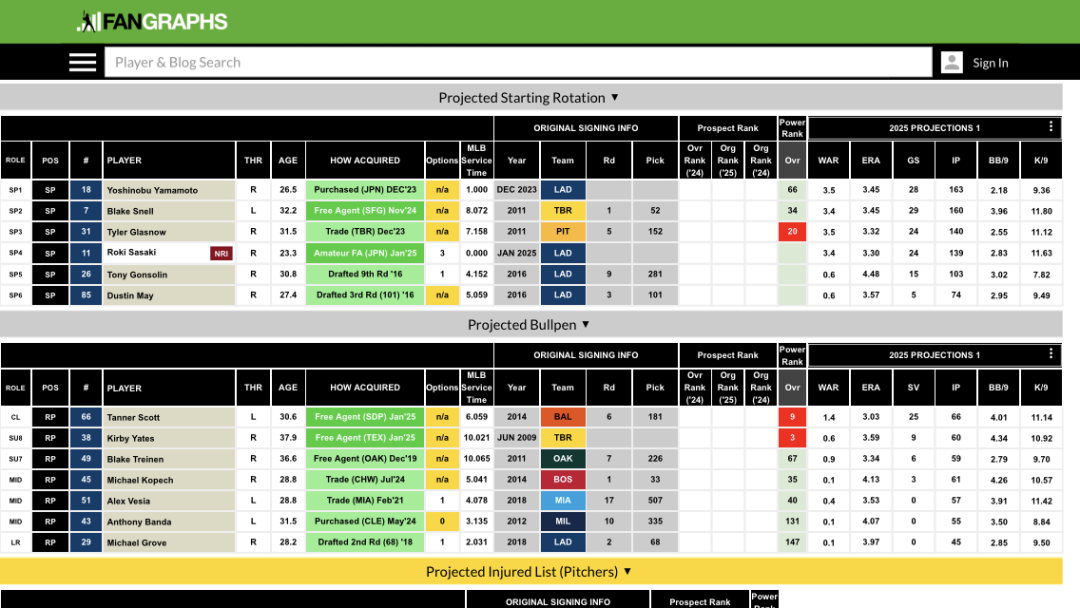The height and width of the screenshot is (608, 1080).
Task: Open Michael Grove's player page
Action: coord(136,543)
